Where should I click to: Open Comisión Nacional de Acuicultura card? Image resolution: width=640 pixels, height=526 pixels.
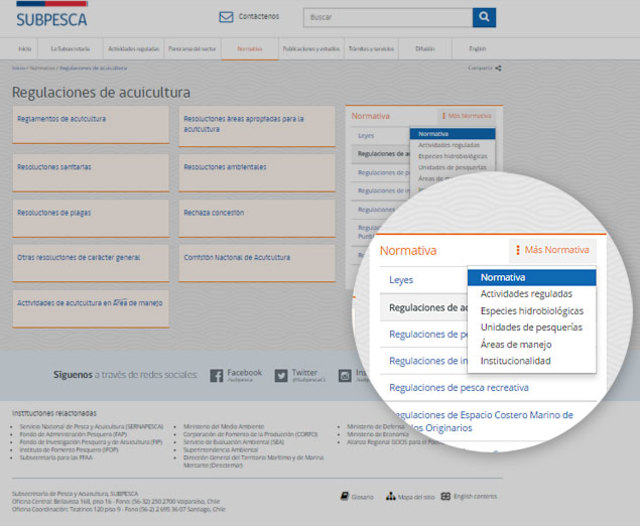coord(257,263)
